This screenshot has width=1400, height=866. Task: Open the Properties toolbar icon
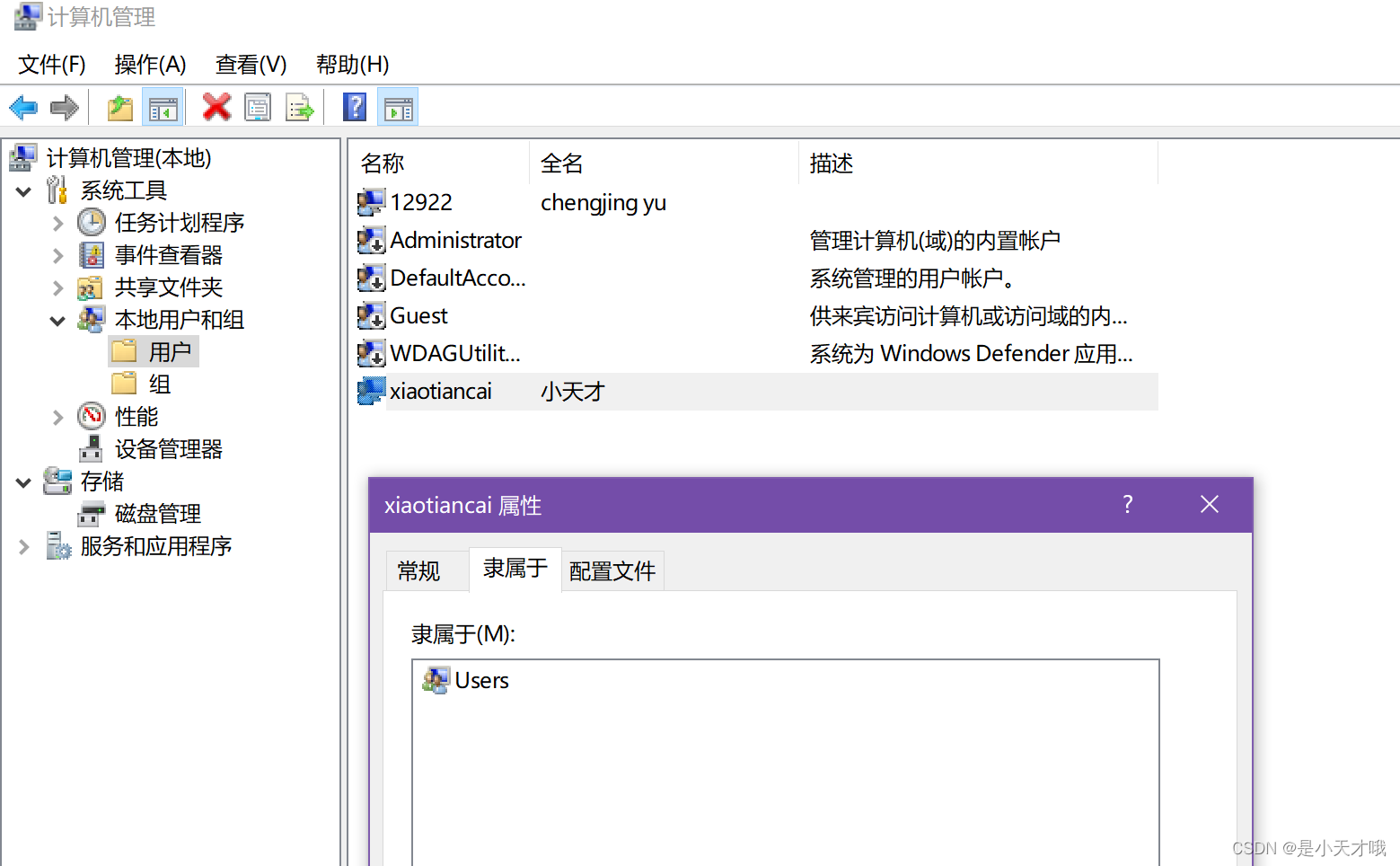click(258, 107)
